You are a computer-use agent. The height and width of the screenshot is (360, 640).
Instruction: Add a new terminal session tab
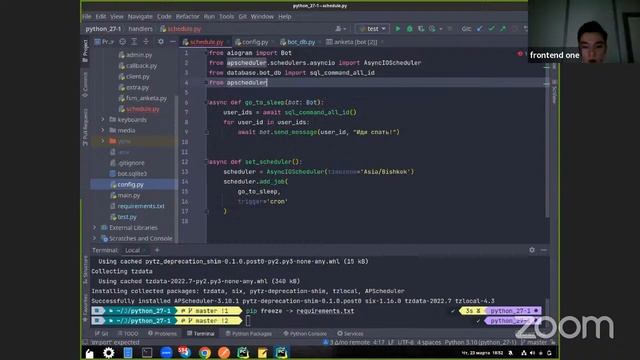[x=157, y=250]
